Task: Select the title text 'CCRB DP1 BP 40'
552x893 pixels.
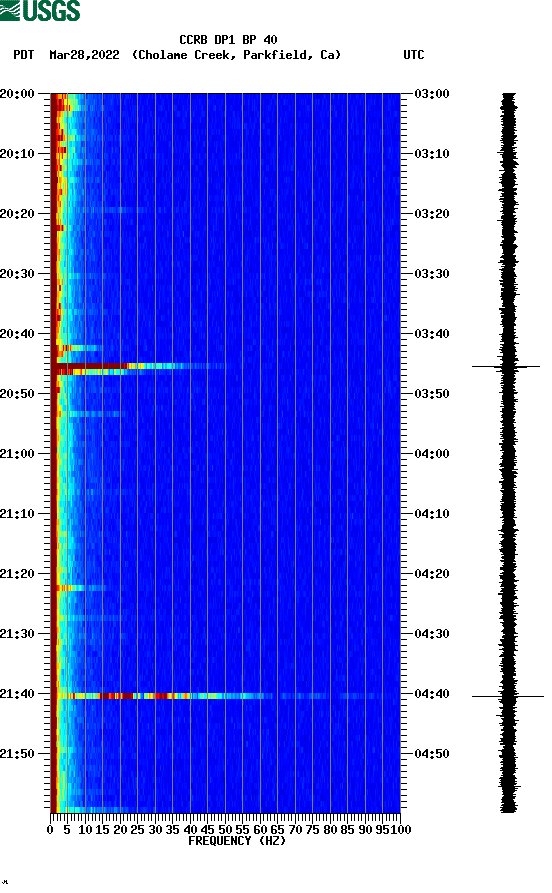Action: 228,40
